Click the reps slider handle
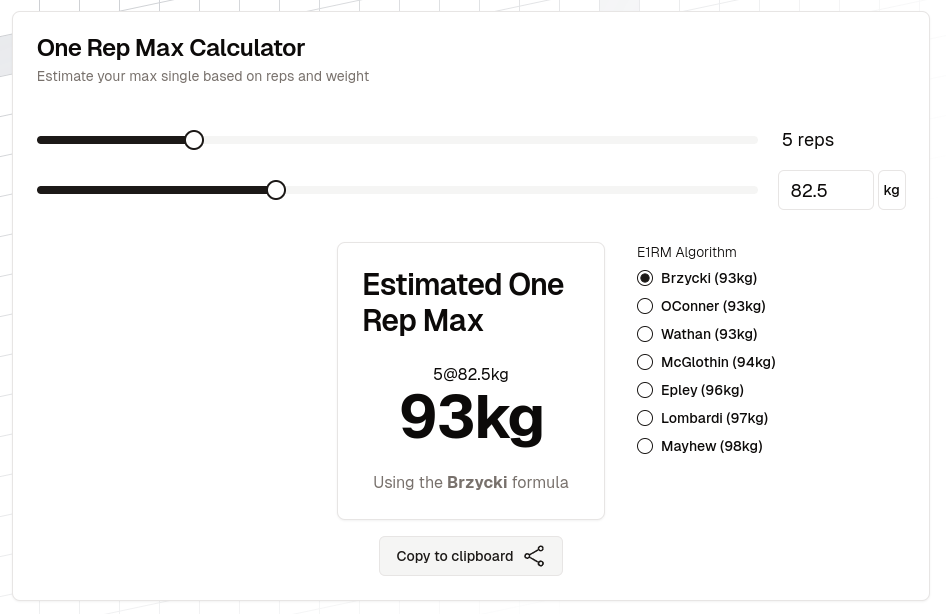 (x=194, y=140)
